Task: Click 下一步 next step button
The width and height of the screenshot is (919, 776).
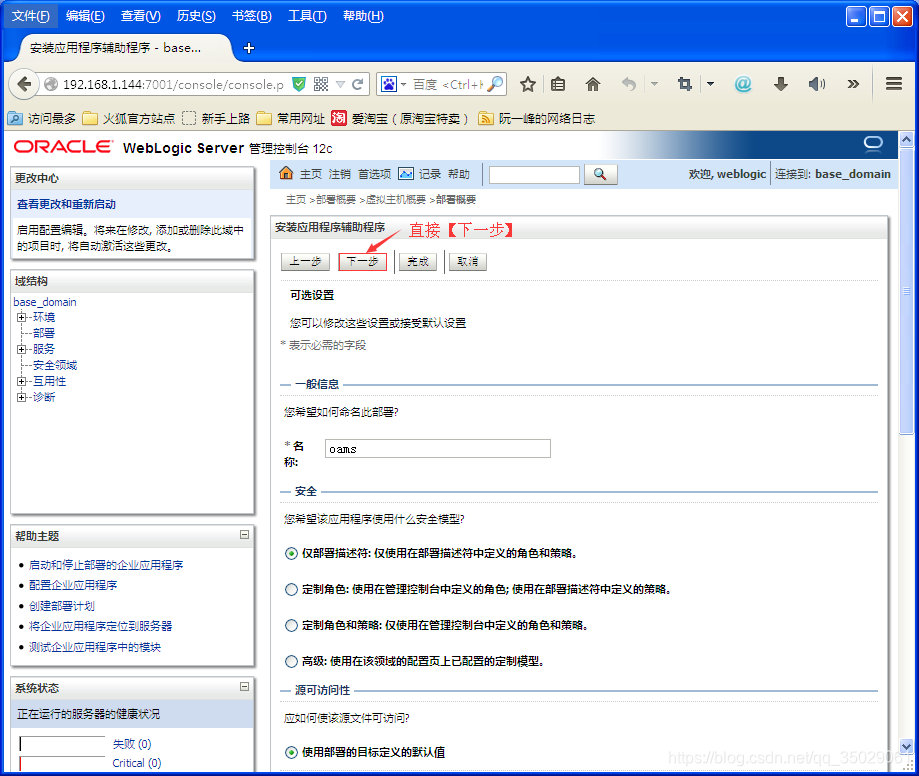Action: (x=363, y=261)
